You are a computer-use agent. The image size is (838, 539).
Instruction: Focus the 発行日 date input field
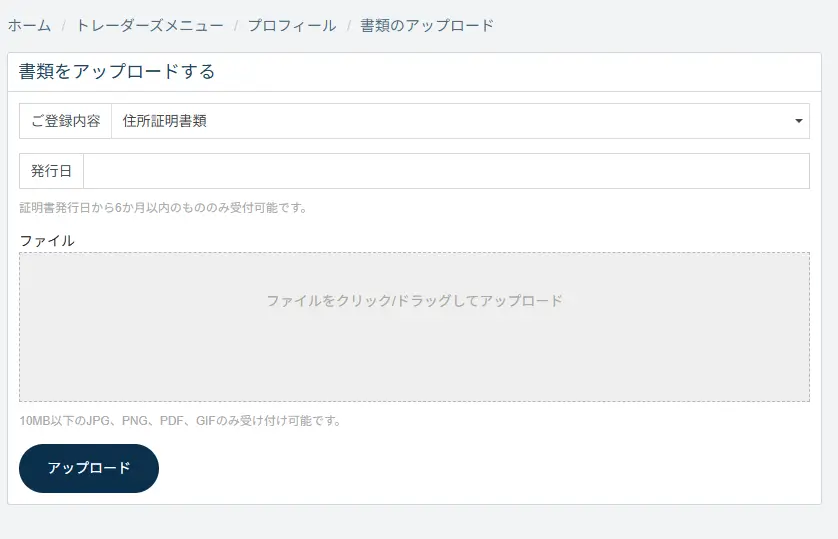[x=445, y=171]
